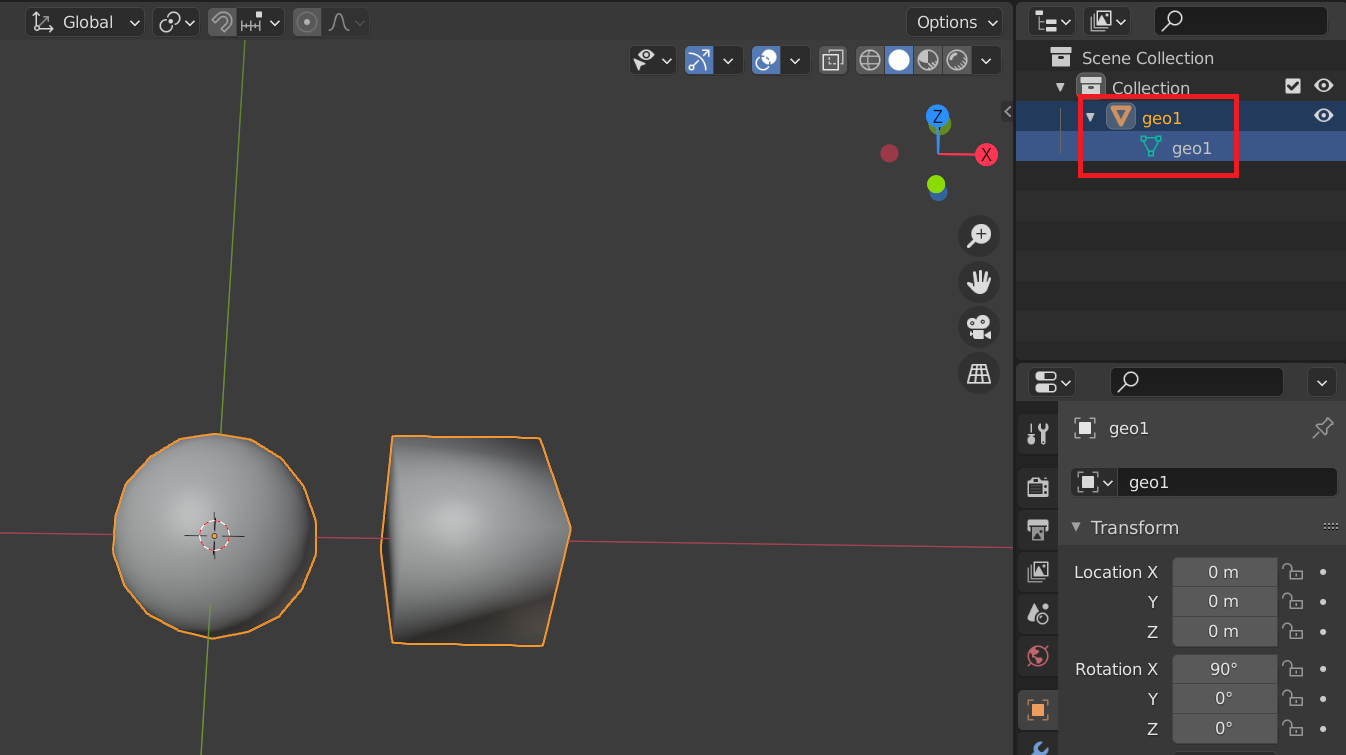Uncheck the Collection checkbox in the outliner

(1293, 86)
